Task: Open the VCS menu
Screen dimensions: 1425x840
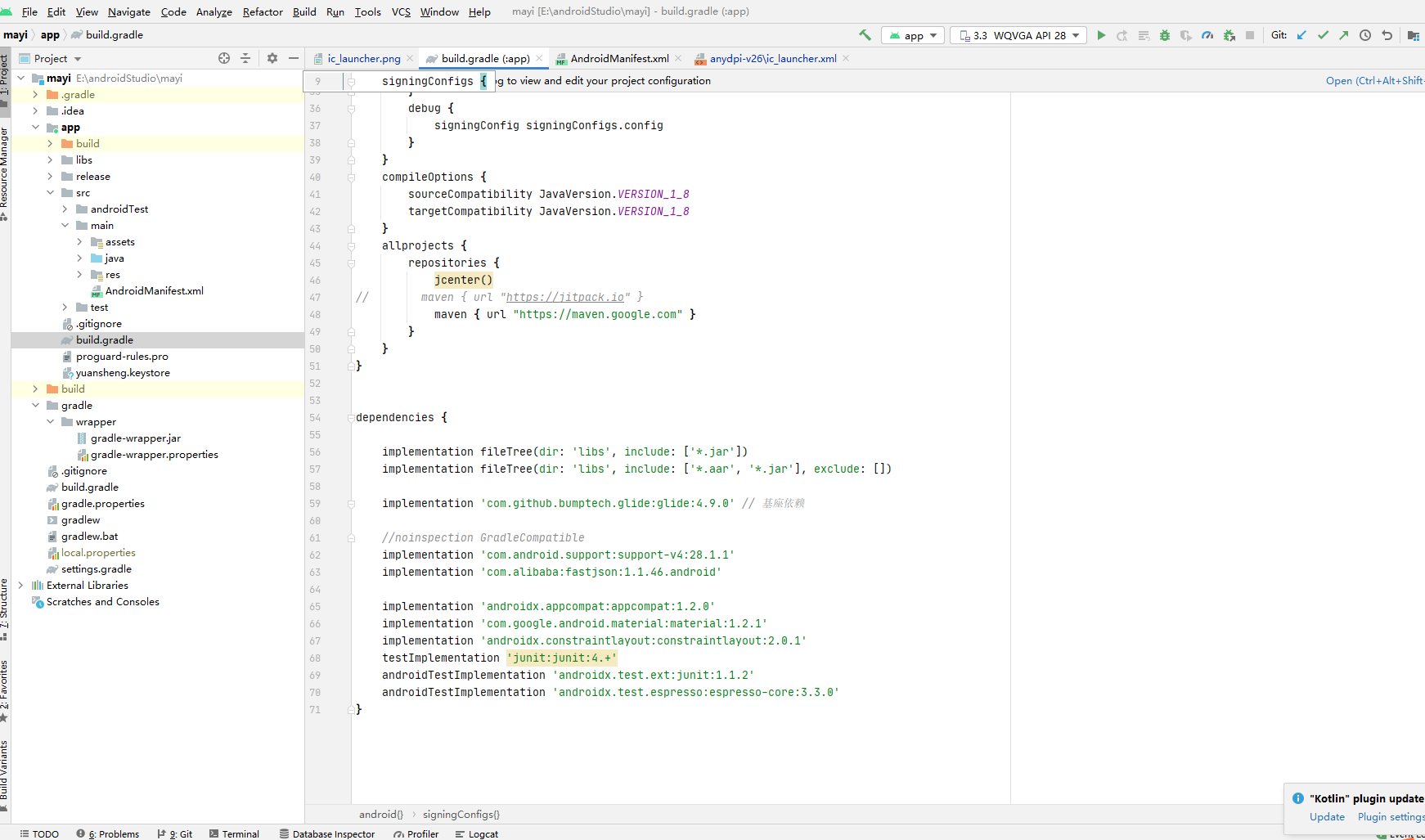Action: tap(401, 11)
